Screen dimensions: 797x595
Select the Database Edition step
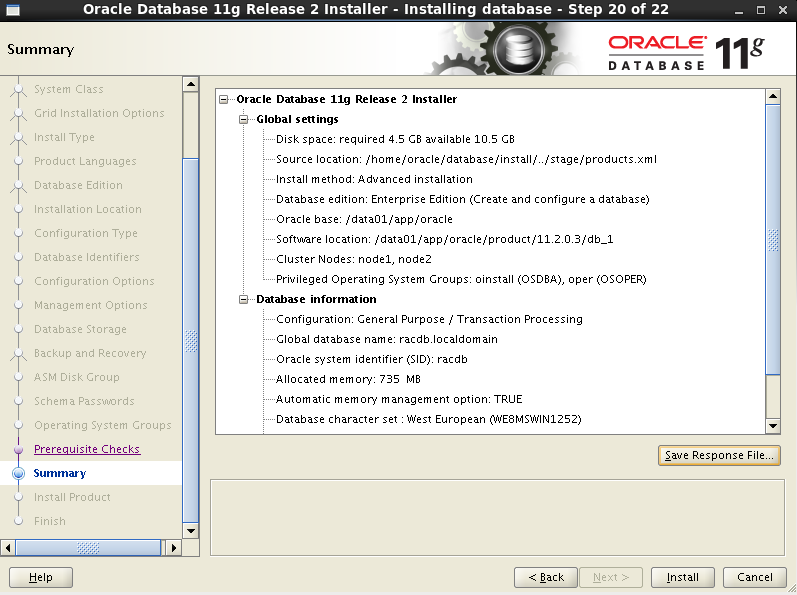click(x=78, y=185)
